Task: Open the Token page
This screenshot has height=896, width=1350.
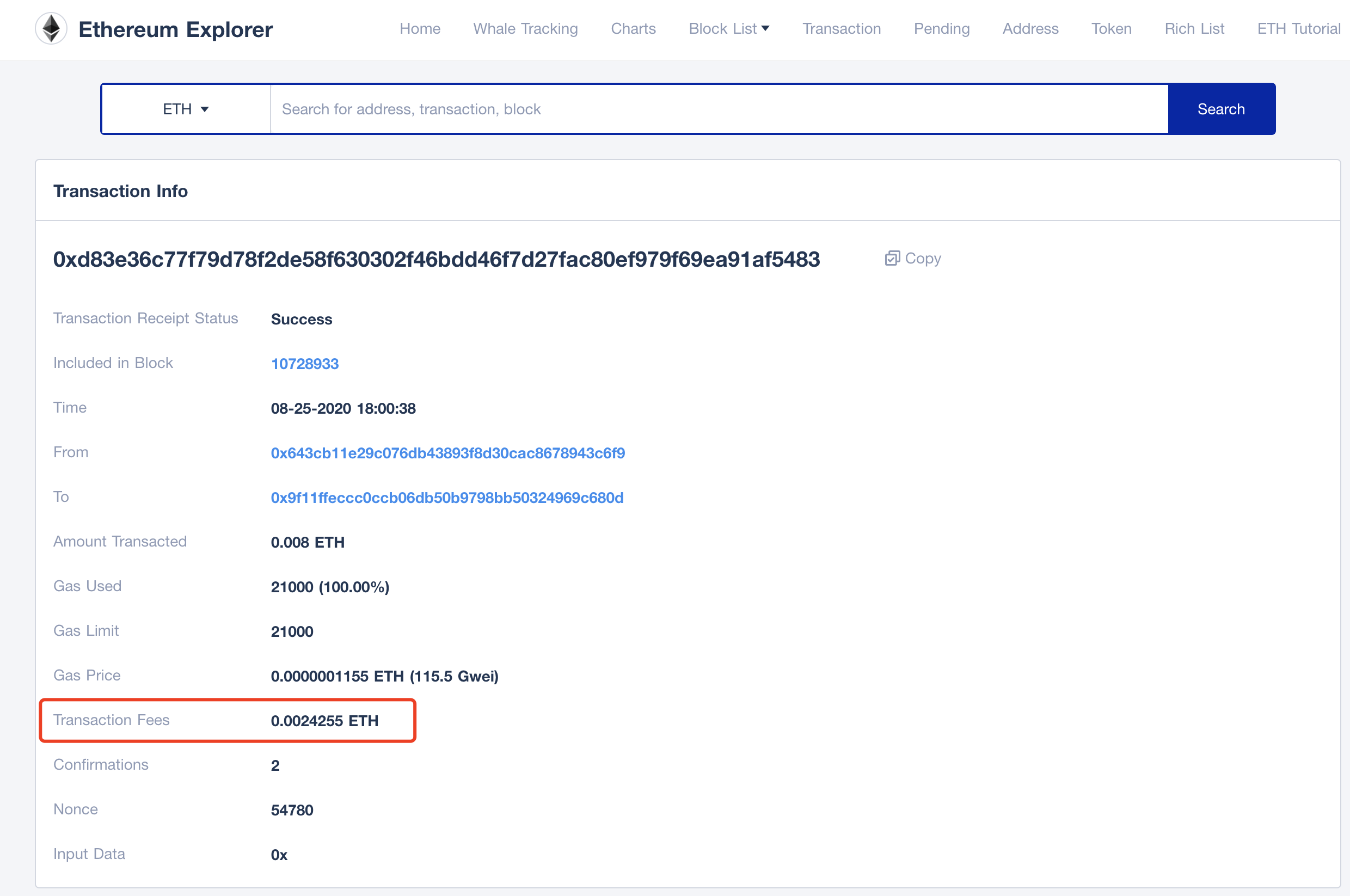Action: tap(1111, 28)
